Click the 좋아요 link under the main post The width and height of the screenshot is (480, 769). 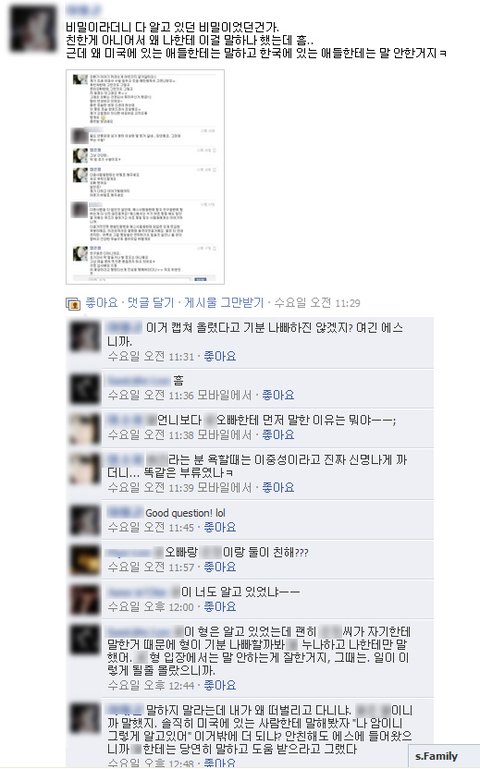[x=101, y=303]
